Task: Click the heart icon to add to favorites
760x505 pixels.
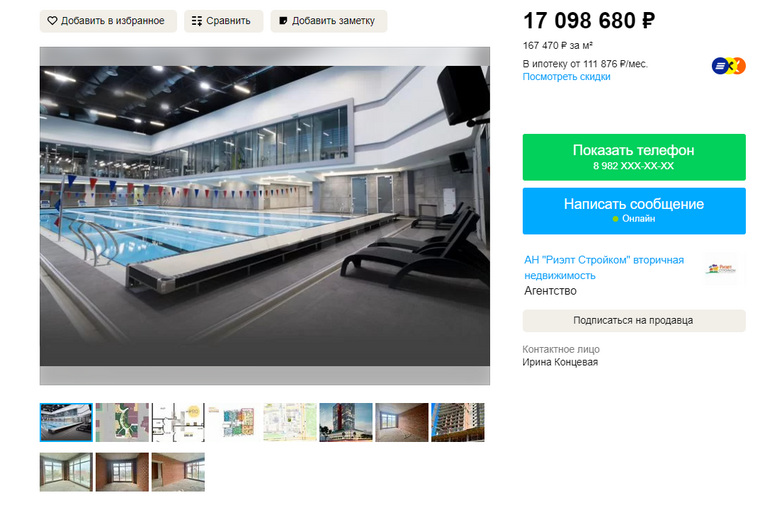Action: coord(52,21)
